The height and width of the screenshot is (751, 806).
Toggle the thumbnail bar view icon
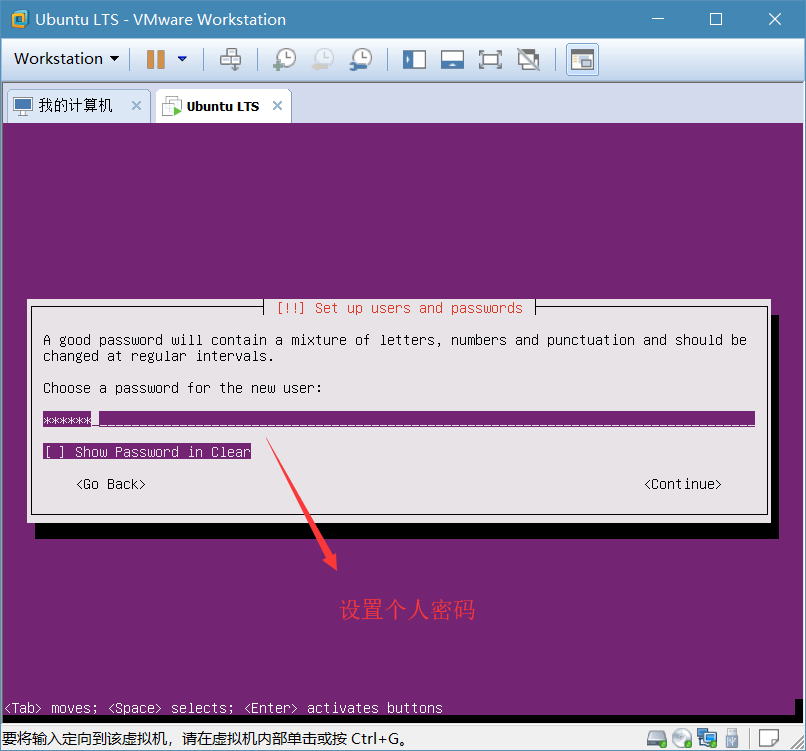pos(452,59)
